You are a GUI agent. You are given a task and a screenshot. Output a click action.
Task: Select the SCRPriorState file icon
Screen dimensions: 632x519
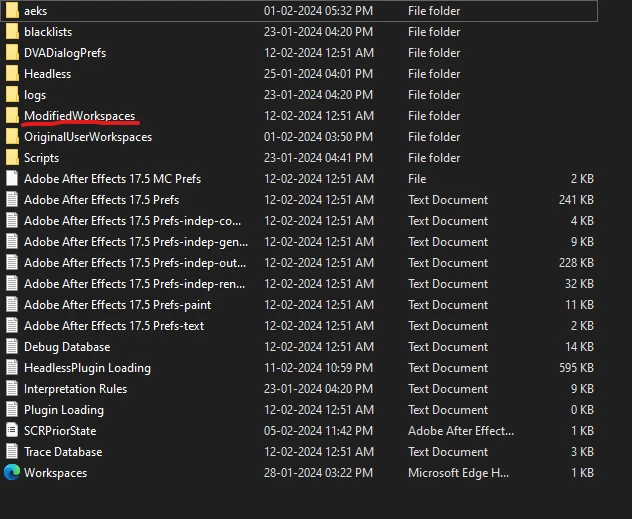tap(12, 430)
